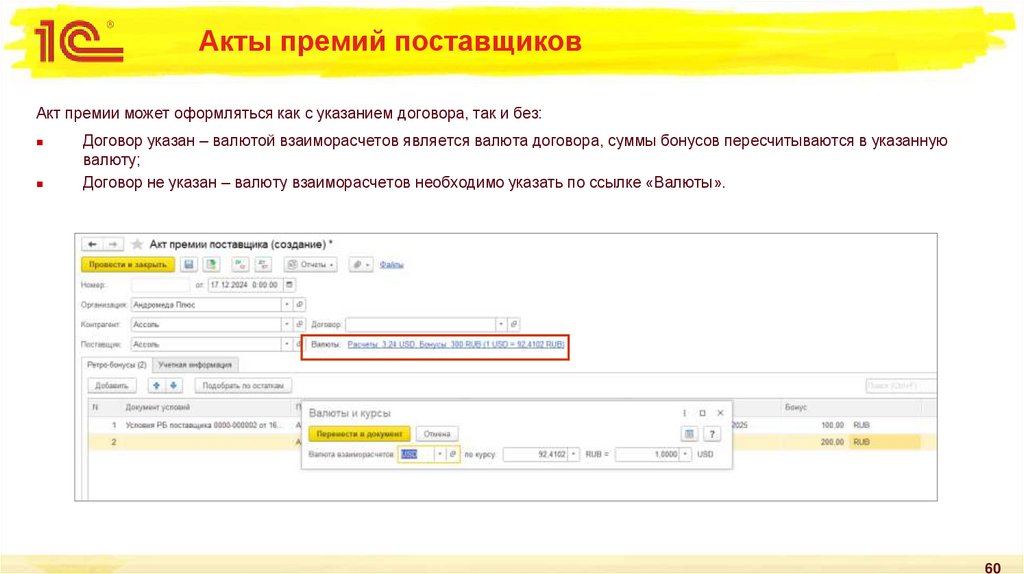Image resolution: width=1024 pixels, height=574 pixels.
Task: Click the green Post document icon
Action: (x=211, y=264)
